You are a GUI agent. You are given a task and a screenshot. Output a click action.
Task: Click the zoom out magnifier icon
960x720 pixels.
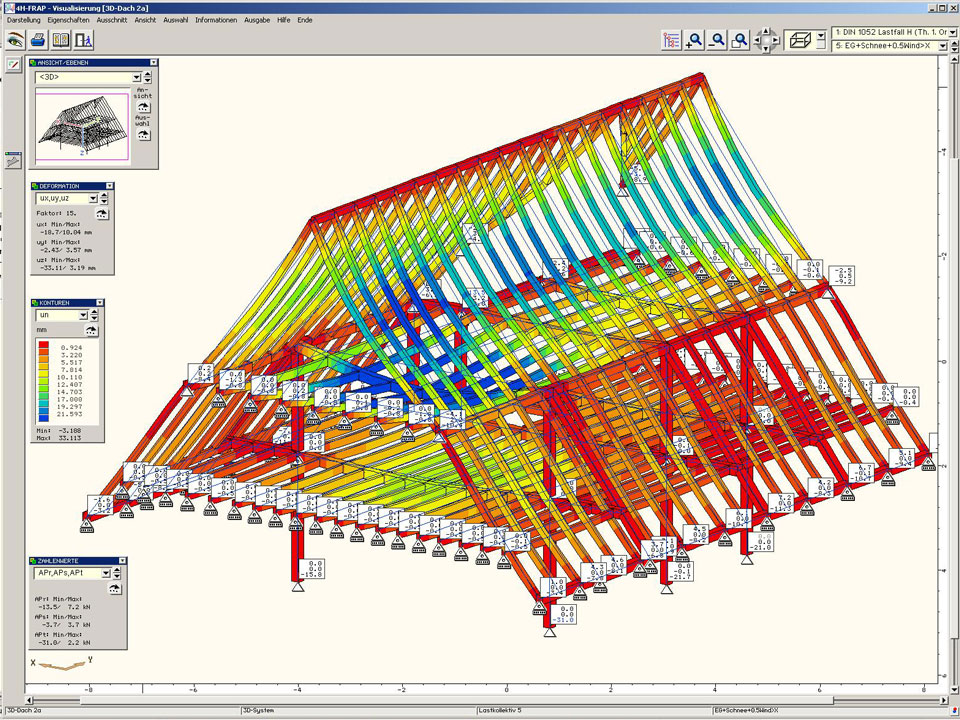pyautogui.click(x=717, y=40)
